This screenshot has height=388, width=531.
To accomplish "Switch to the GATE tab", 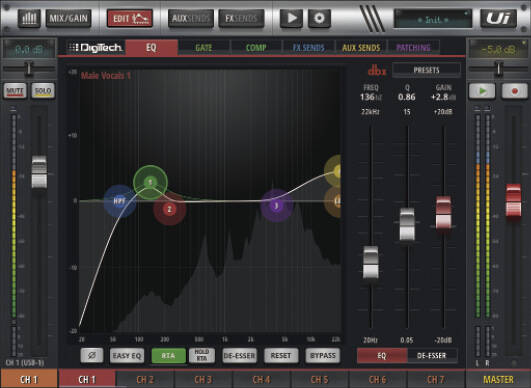I will [x=204, y=48].
